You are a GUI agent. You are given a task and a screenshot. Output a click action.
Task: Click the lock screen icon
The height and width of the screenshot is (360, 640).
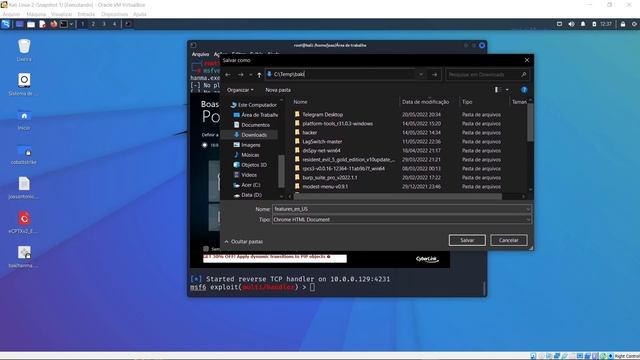tap(623, 24)
